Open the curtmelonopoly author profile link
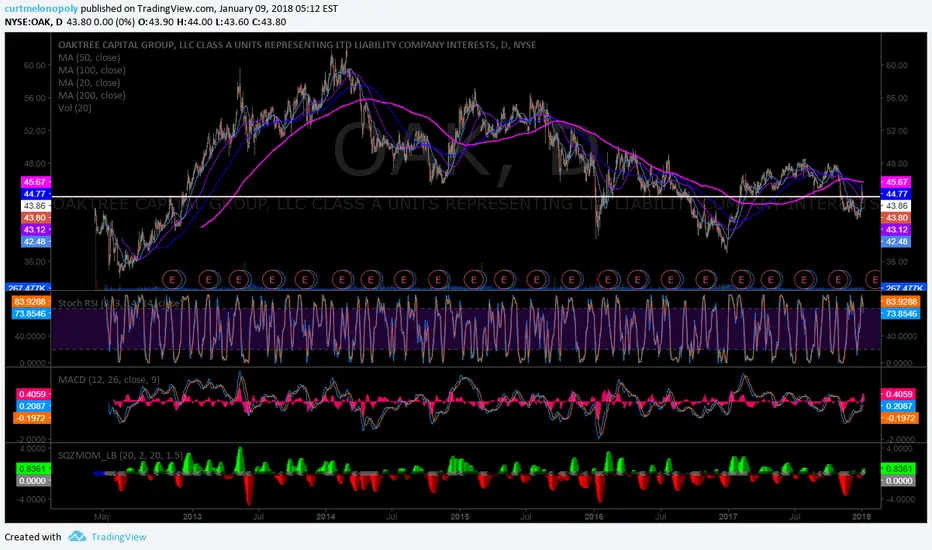This screenshot has height=550, width=932. pyautogui.click(x=41, y=8)
